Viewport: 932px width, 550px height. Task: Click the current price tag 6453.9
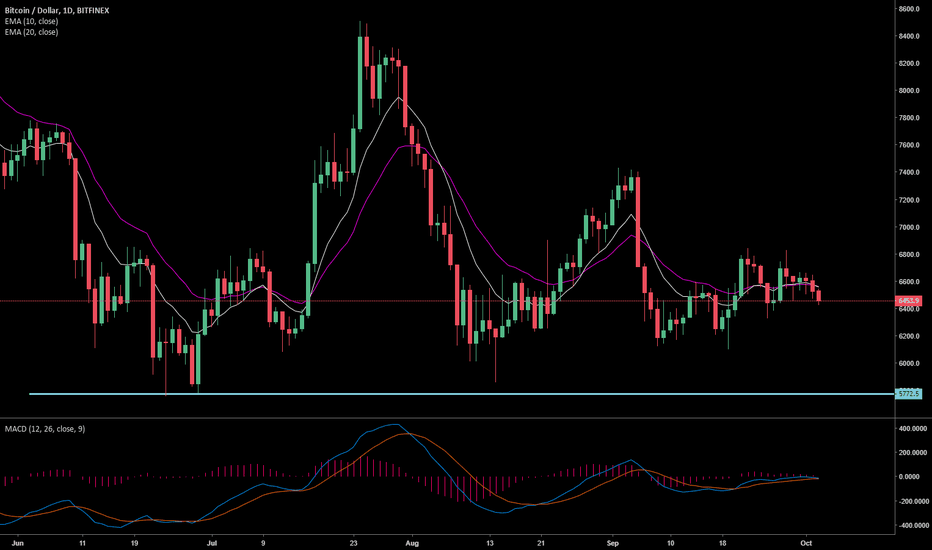point(909,301)
